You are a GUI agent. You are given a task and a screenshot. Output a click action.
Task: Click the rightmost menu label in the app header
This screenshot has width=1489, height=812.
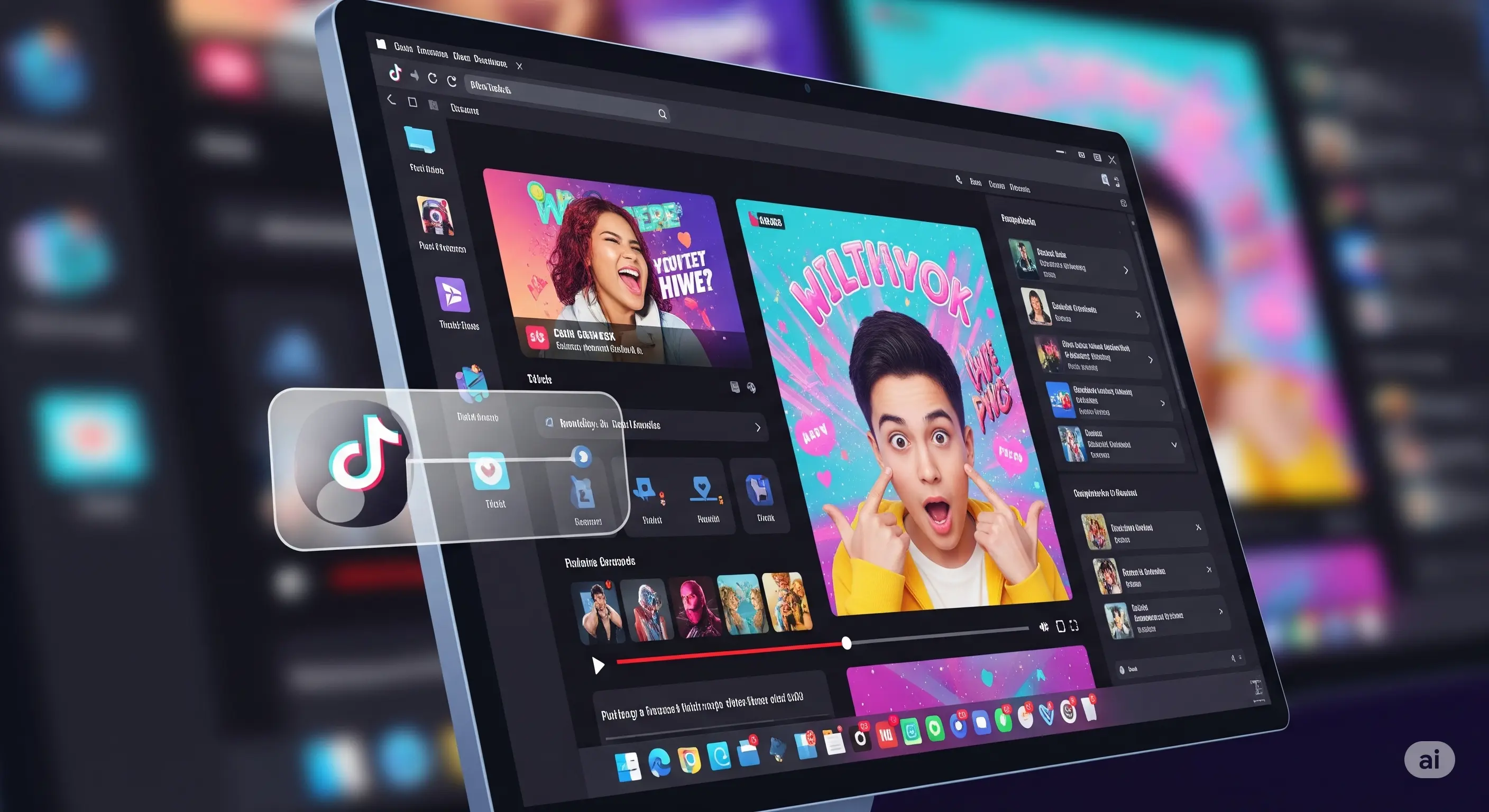tap(1020, 188)
